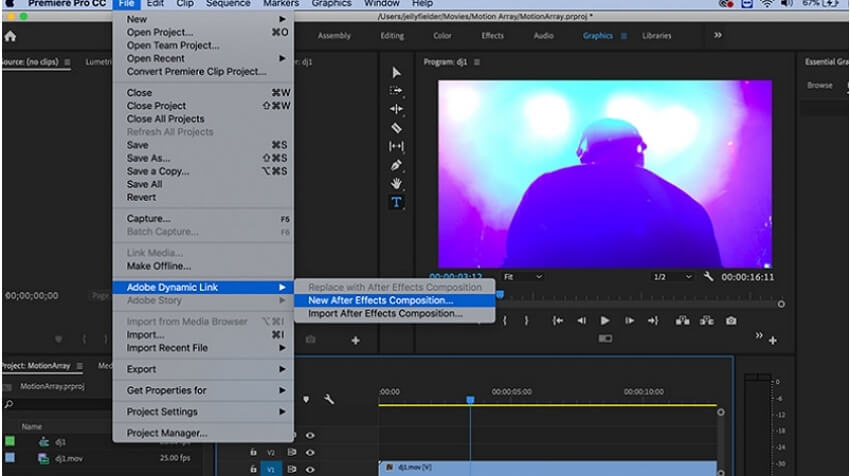Toggle V1 track targeting
The height and width of the screenshot is (476, 850).
pyautogui.click(x=271, y=469)
